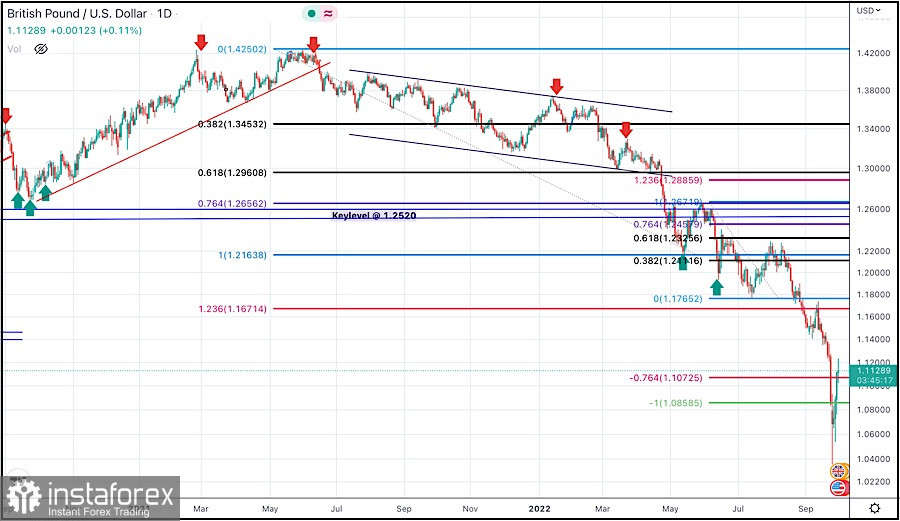Click the 1.236(1.16714) Fibonacci label
900x521 pixels.
pos(232,309)
